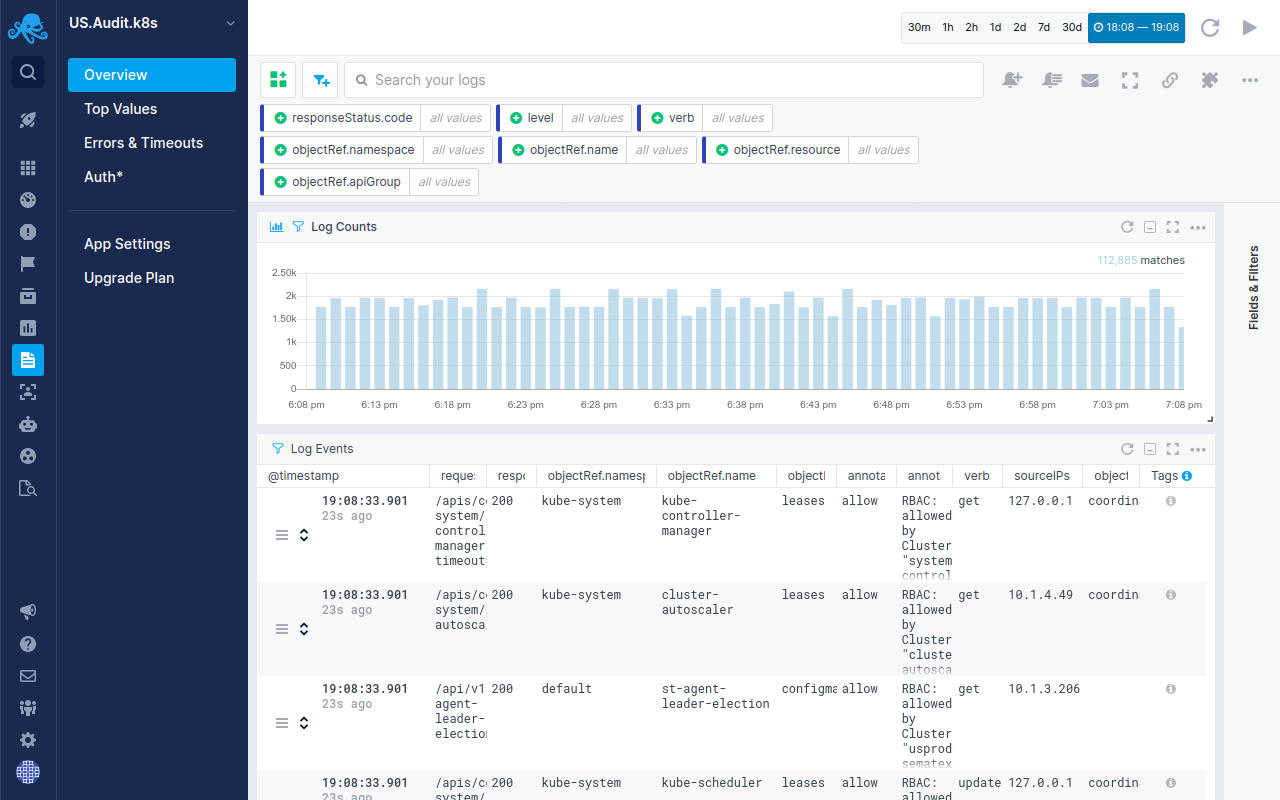Click the email report envelope icon
This screenshot has width=1280, height=800.
tap(1090, 80)
